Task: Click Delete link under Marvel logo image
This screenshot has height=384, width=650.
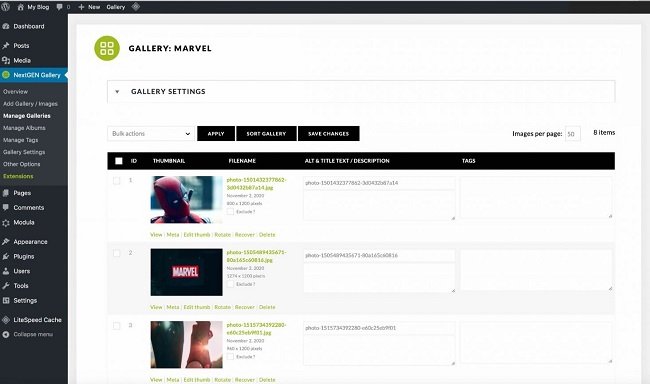Action: (267, 307)
